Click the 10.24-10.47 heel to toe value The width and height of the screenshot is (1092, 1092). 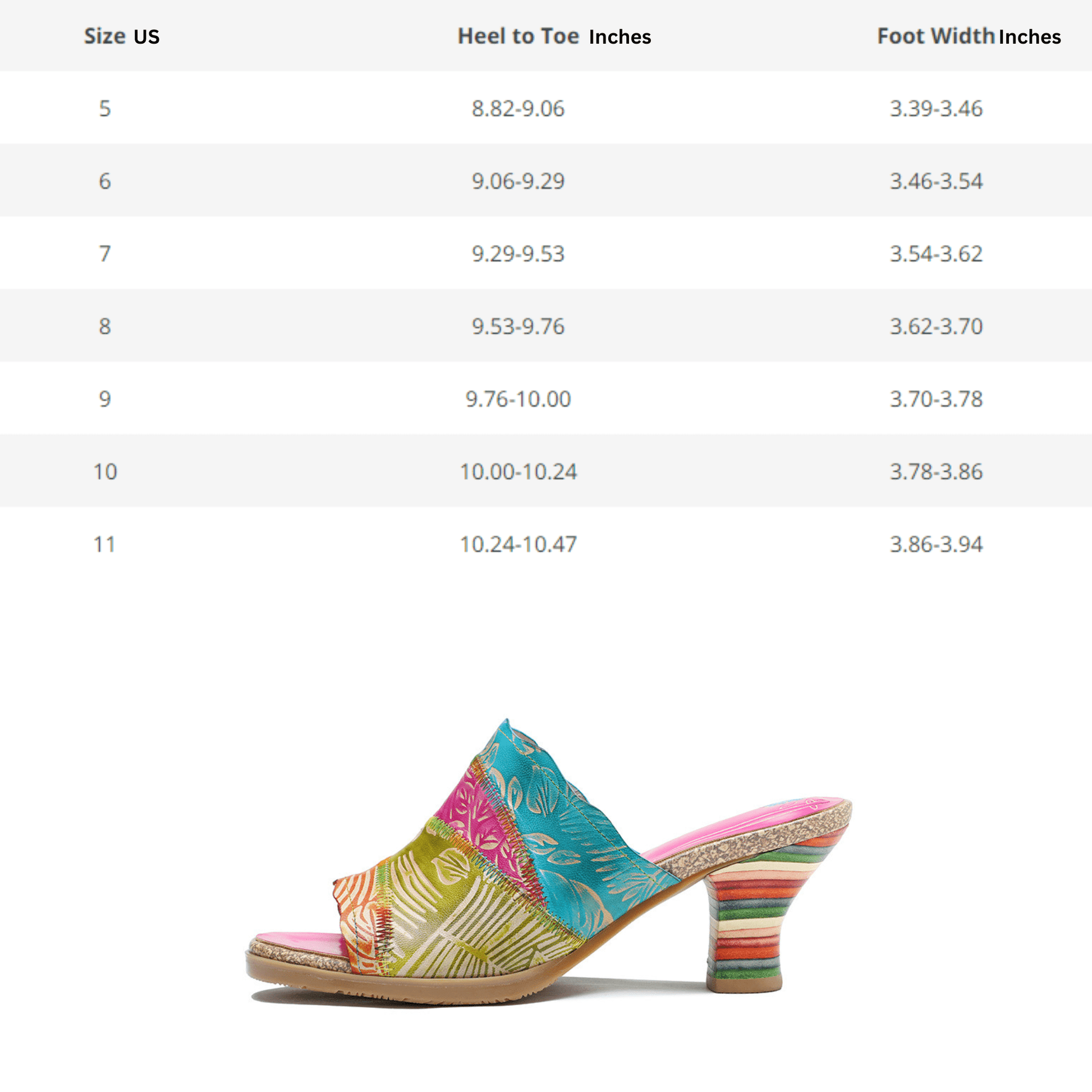point(518,544)
